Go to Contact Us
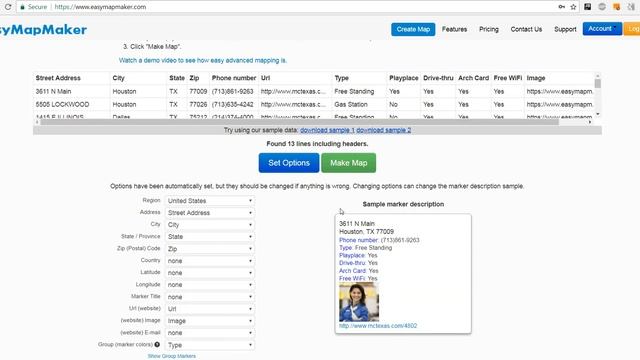Image resolution: width=640 pixels, height=360 pixels. [526, 29]
